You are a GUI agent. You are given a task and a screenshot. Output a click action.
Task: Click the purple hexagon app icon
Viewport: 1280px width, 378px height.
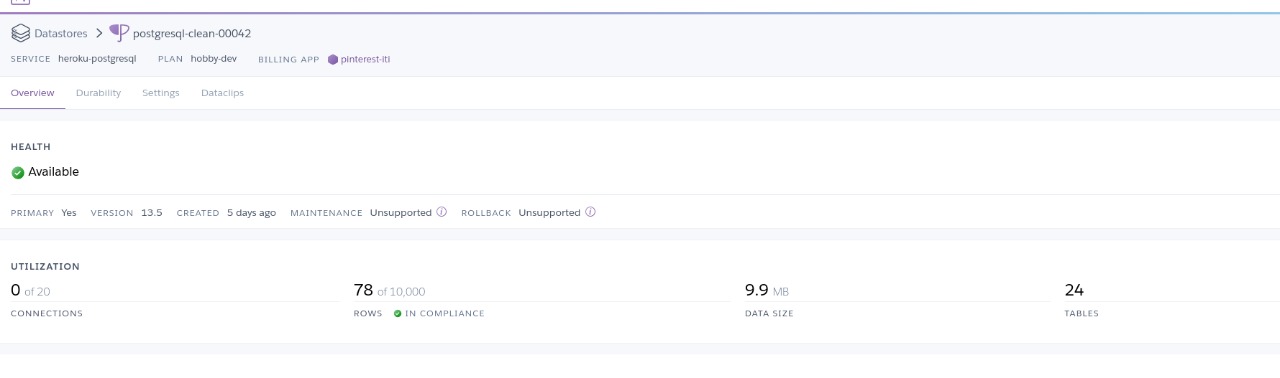333,59
